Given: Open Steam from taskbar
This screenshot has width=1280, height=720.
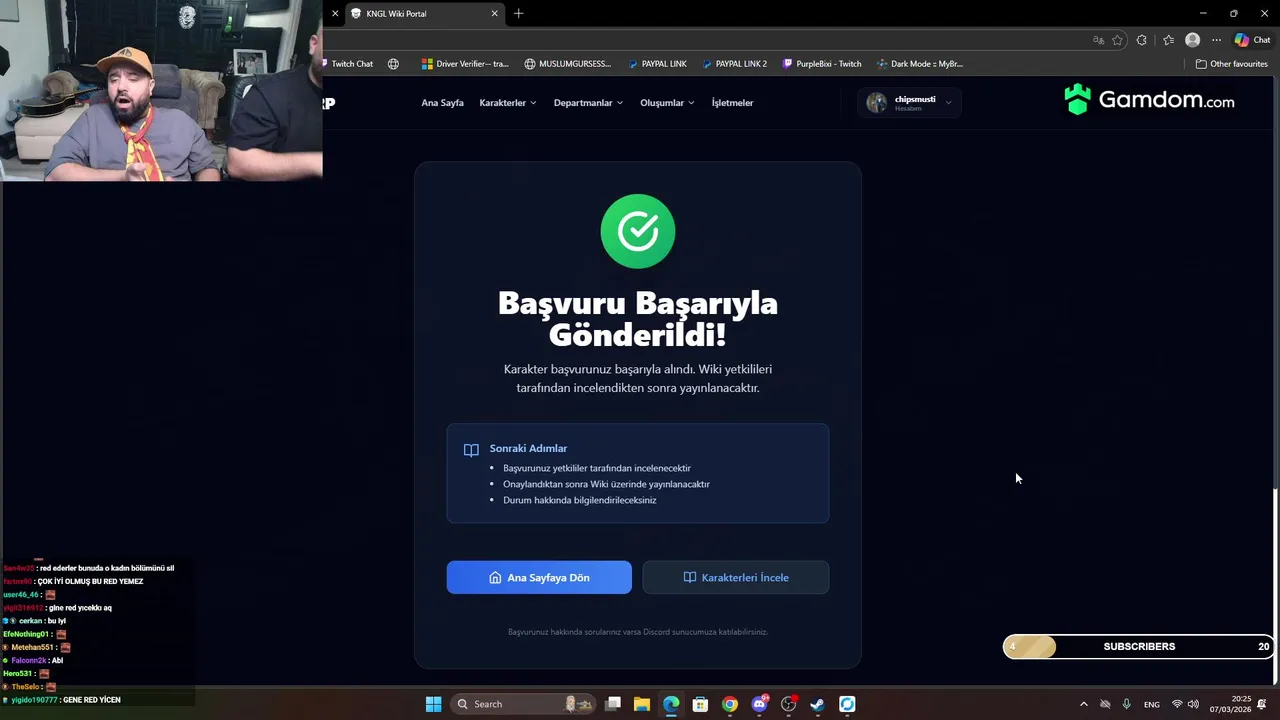Looking at the screenshot, I should point(817,704).
